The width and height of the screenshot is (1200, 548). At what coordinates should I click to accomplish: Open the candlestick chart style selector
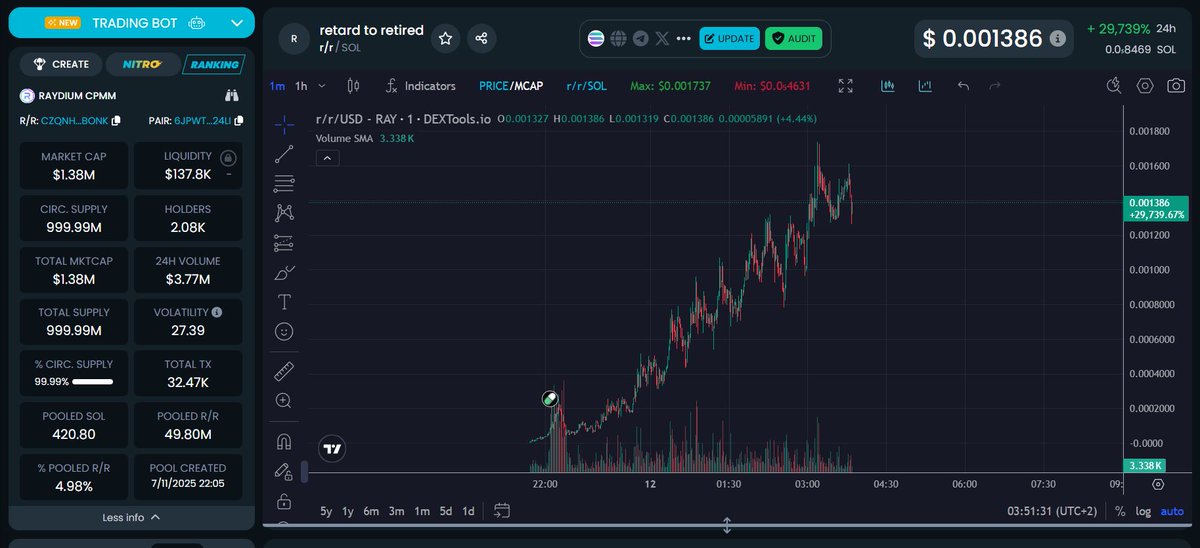[353, 86]
